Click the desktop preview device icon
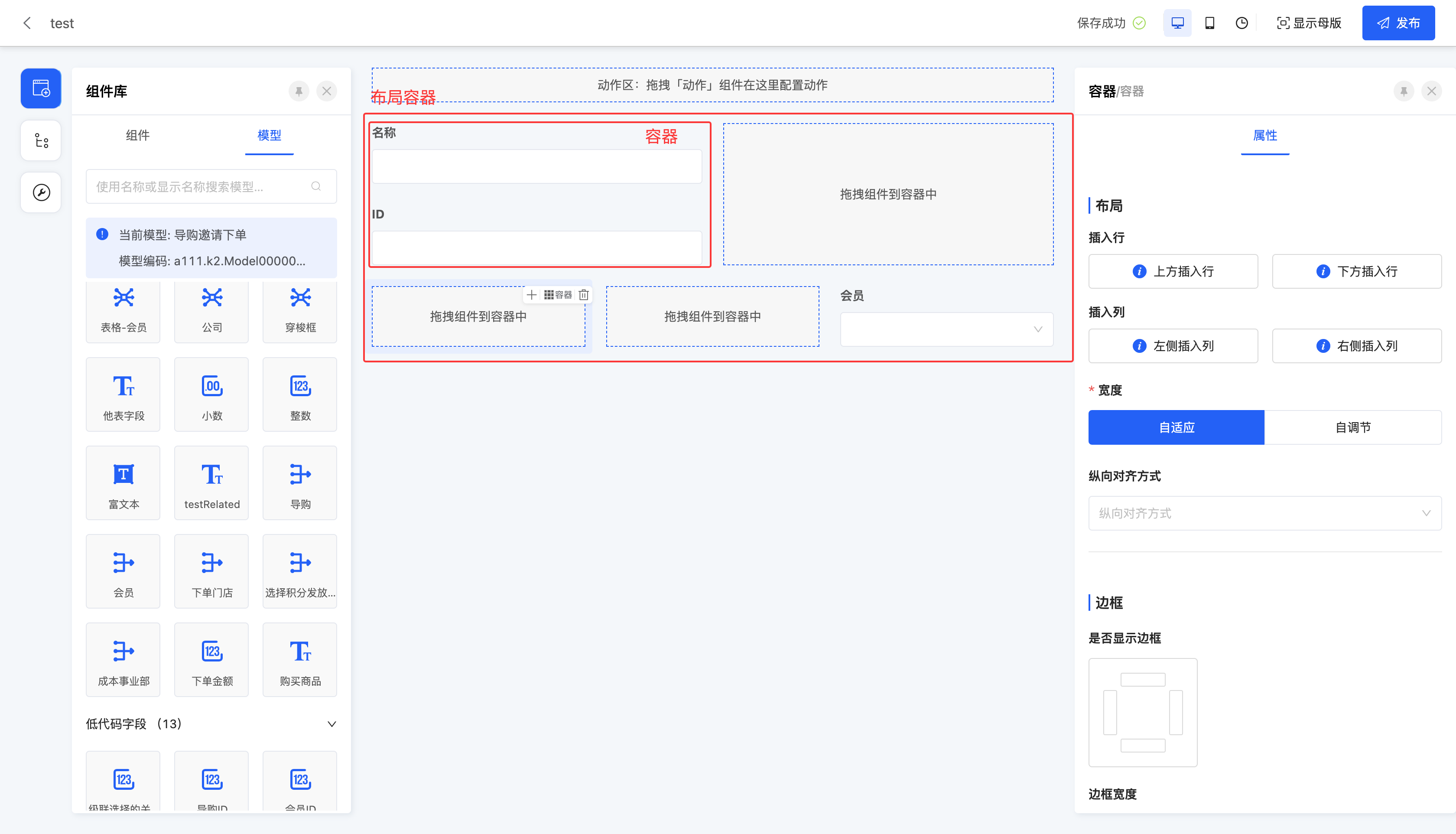Viewport: 1456px width, 834px height. (1177, 23)
